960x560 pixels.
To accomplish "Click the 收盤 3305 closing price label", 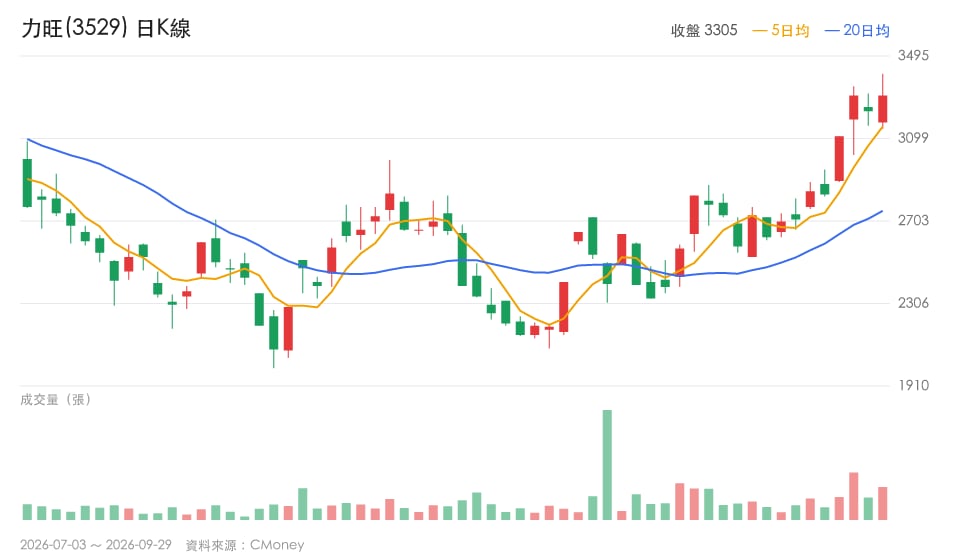I will coord(704,31).
